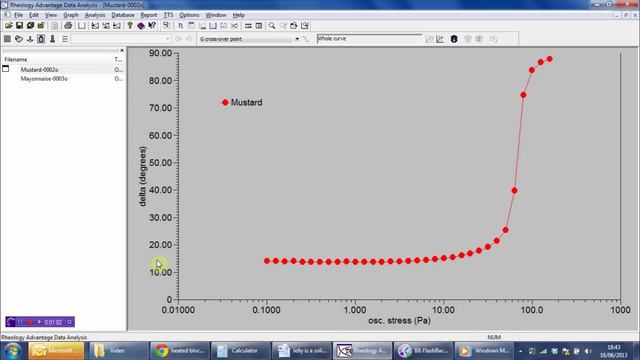The height and width of the screenshot is (360, 640).
Task: Click the taskbar clock showing 18:43
Action: (x=614, y=351)
